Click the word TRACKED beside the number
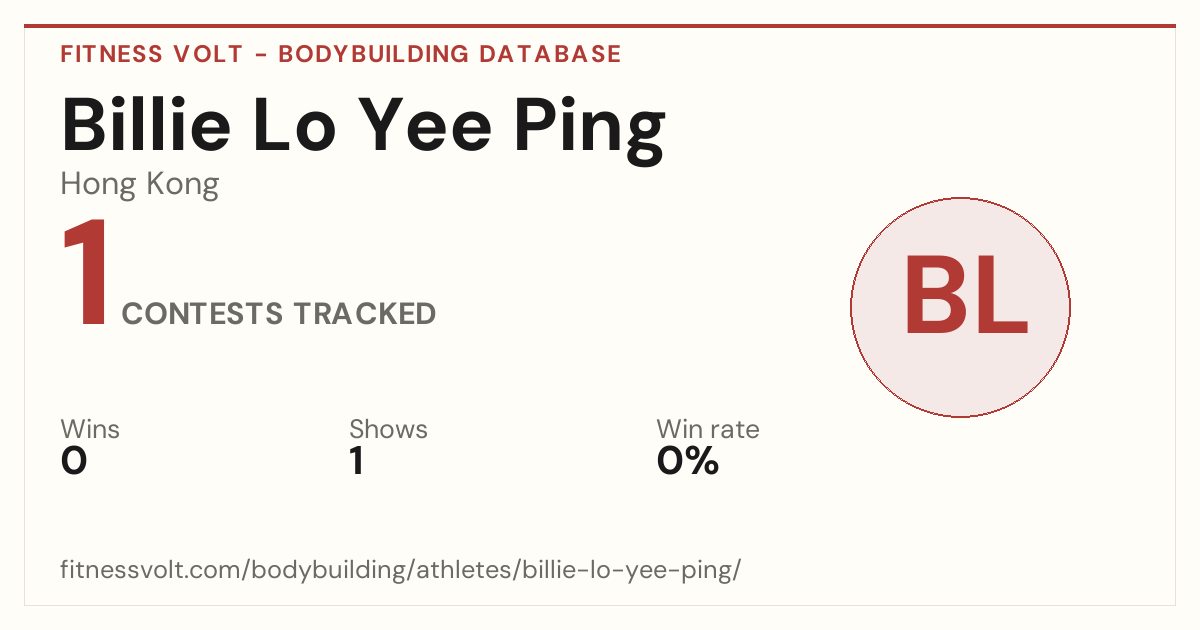Screen dimensions: 1200x630 pyautogui.click(x=365, y=314)
